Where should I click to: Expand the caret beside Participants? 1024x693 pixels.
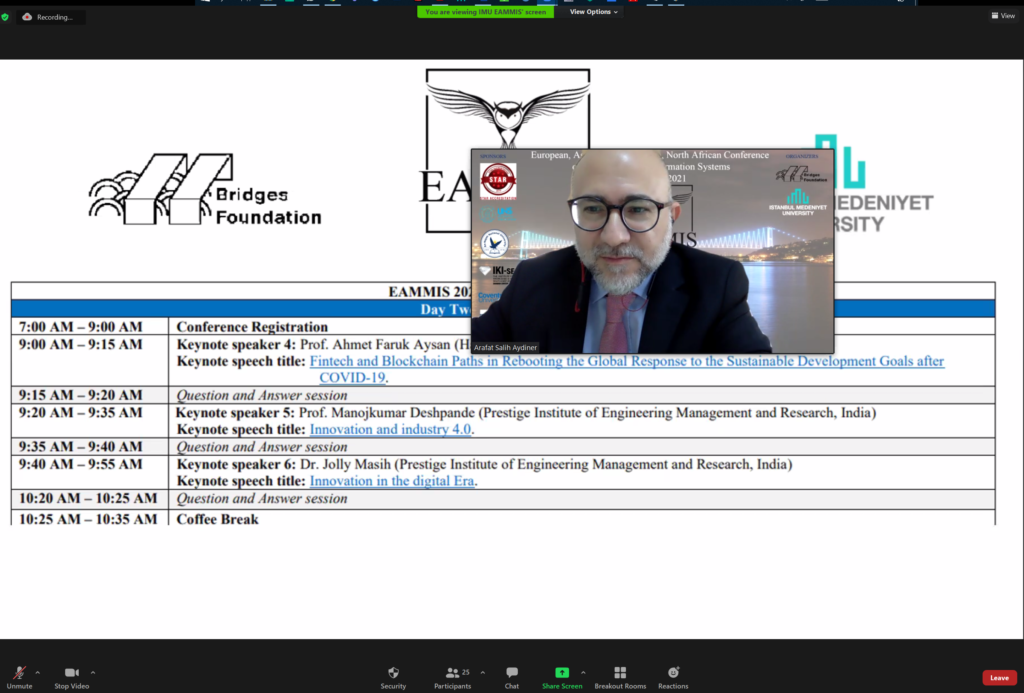[483, 672]
